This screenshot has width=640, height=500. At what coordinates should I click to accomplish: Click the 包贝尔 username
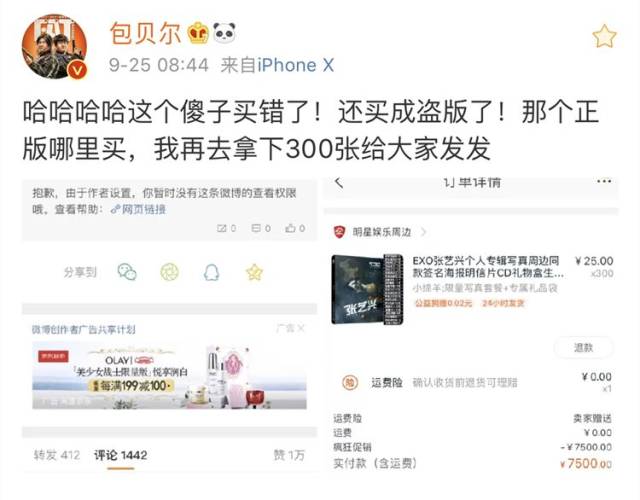coord(145,33)
